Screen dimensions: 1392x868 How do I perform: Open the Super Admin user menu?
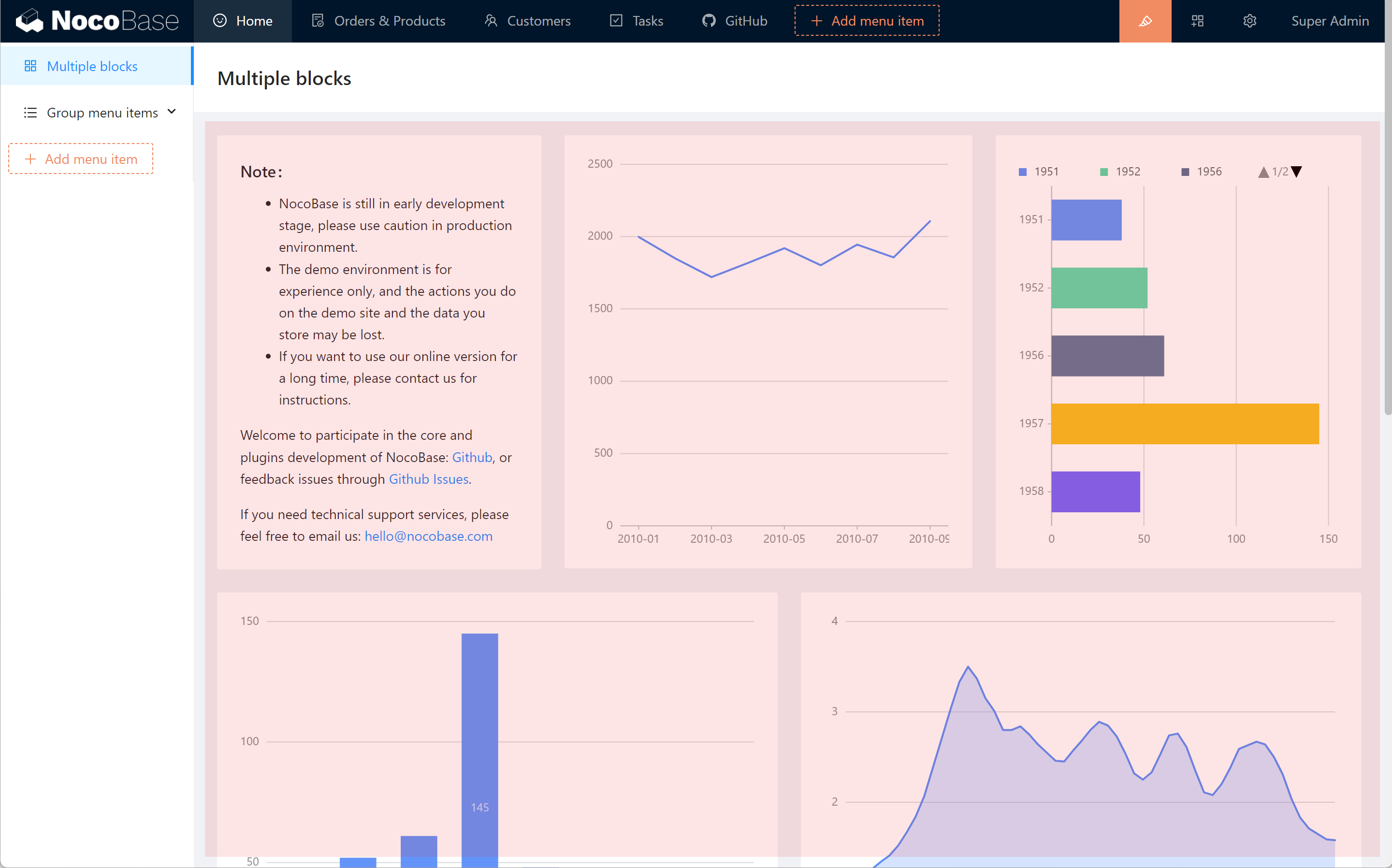[x=1330, y=21]
